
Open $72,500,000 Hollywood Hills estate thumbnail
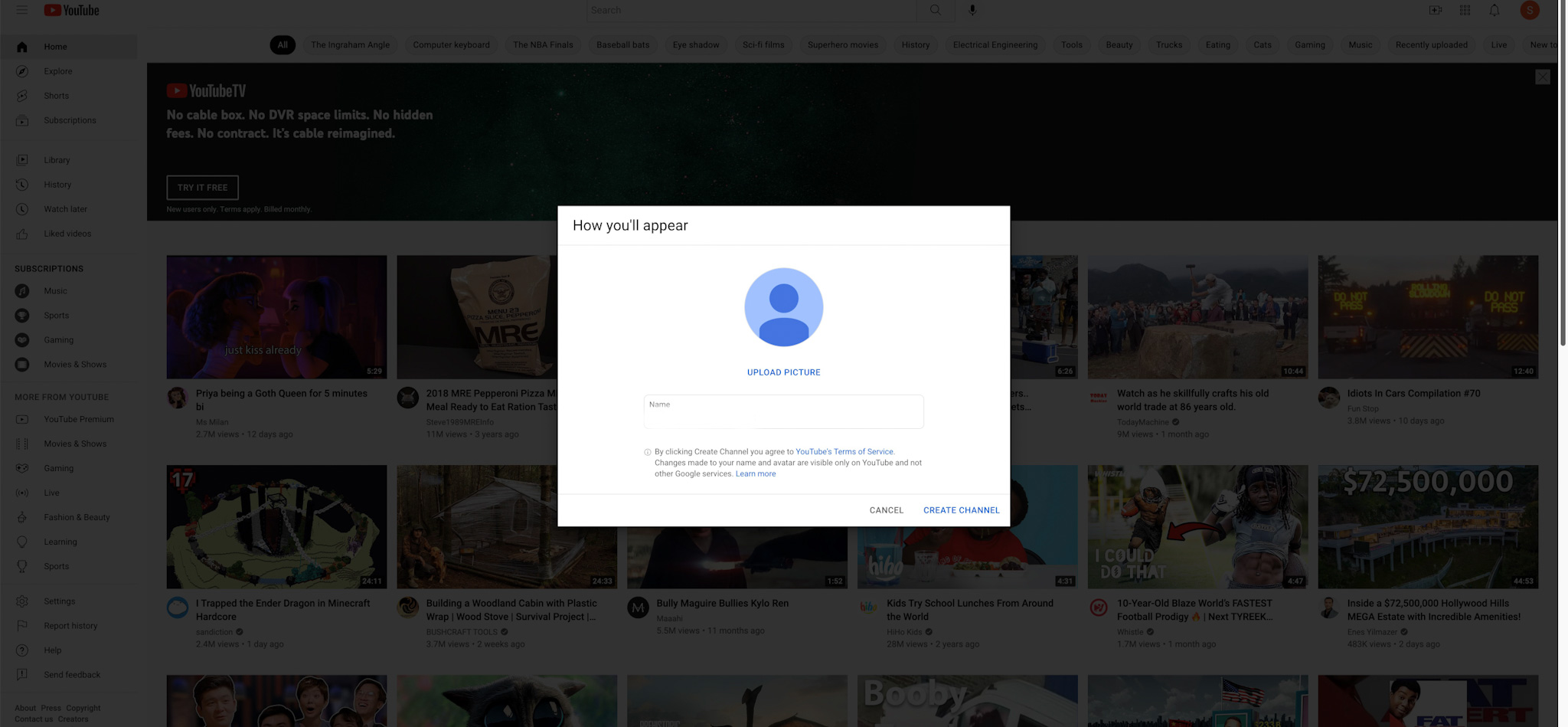pyautogui.click(x=1427, y=527)
